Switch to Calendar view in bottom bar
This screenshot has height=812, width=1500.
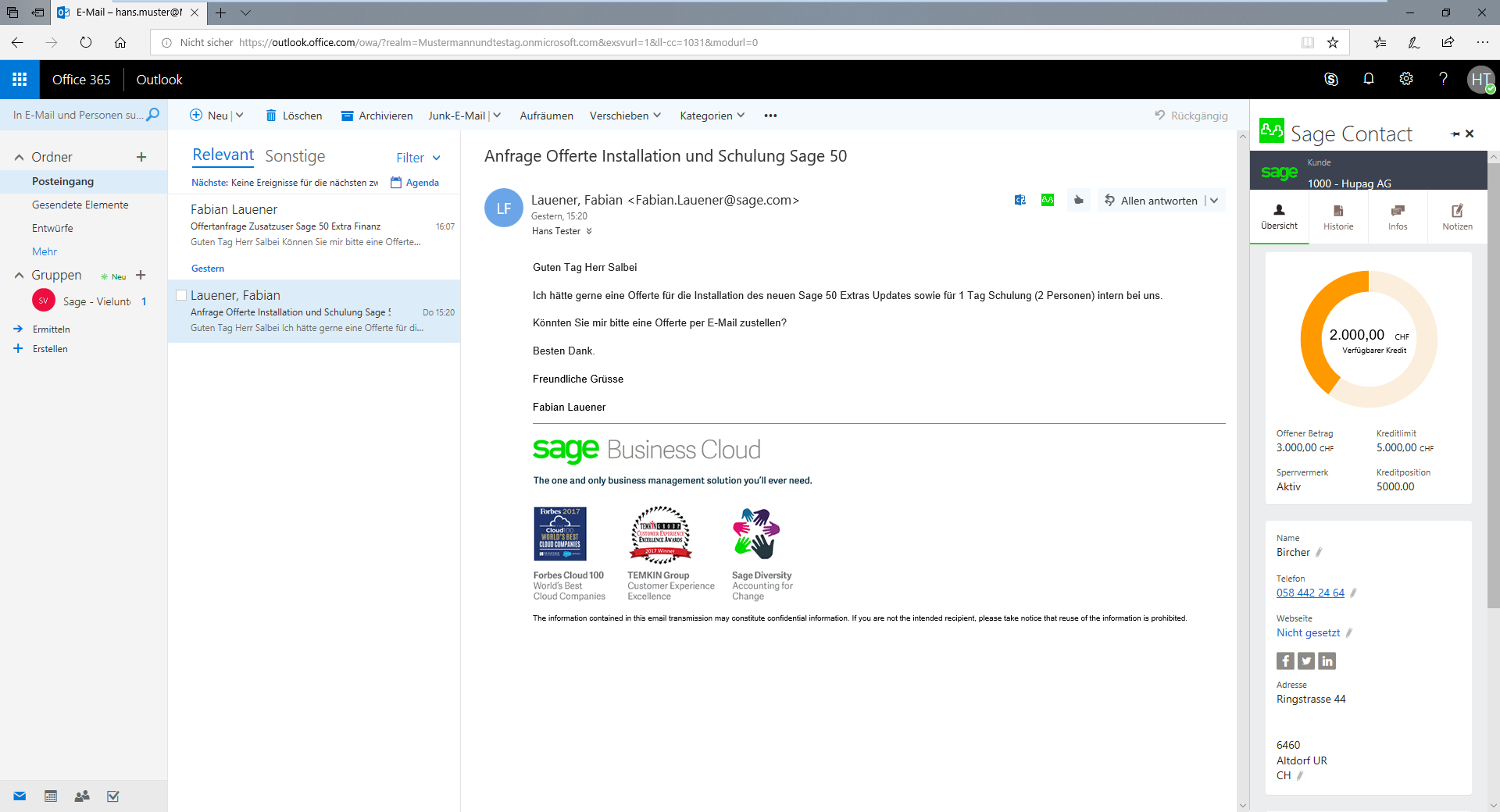(51, 796)
